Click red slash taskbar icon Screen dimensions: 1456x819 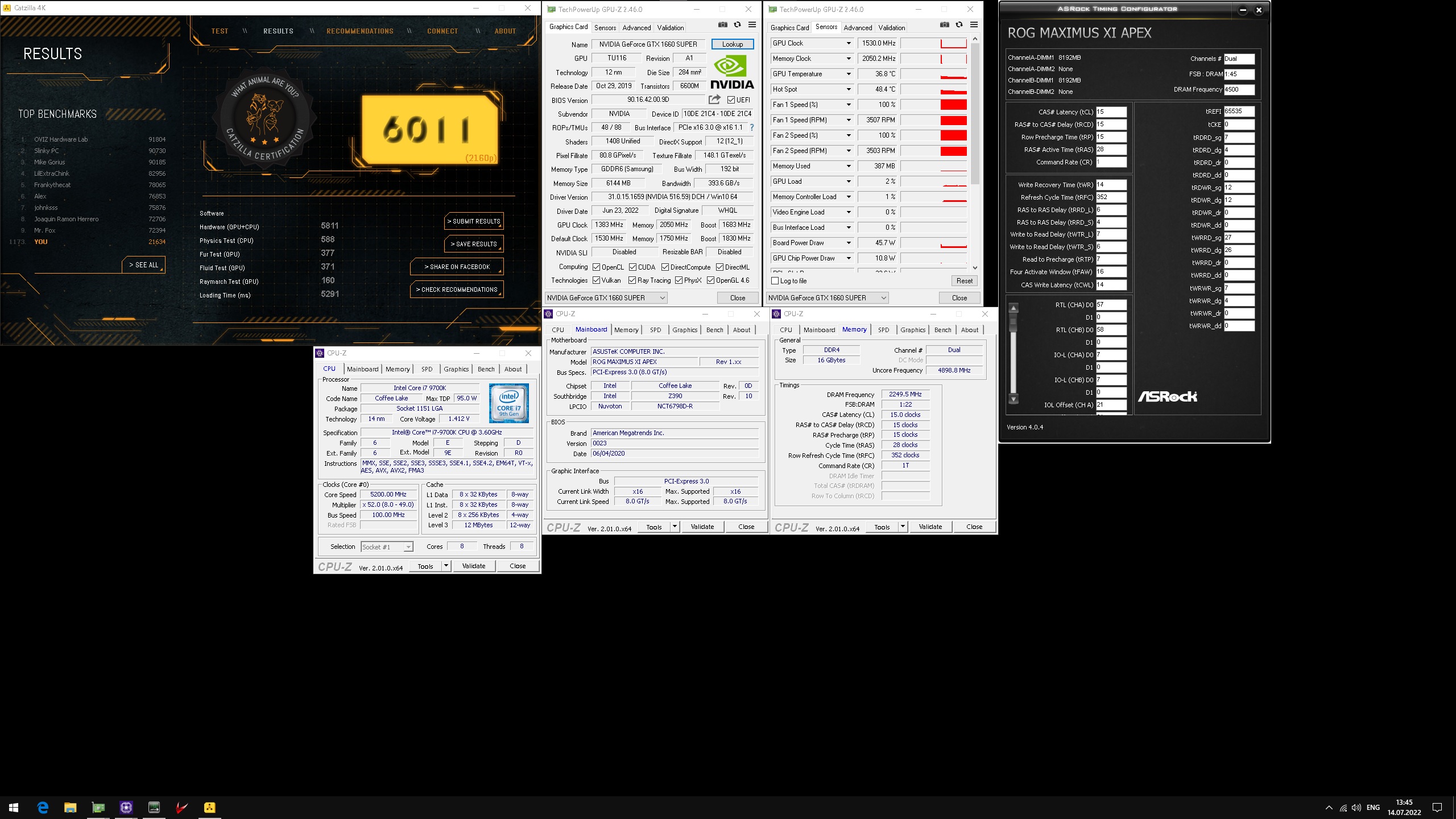pyautogui.click(x=181, y=808)
